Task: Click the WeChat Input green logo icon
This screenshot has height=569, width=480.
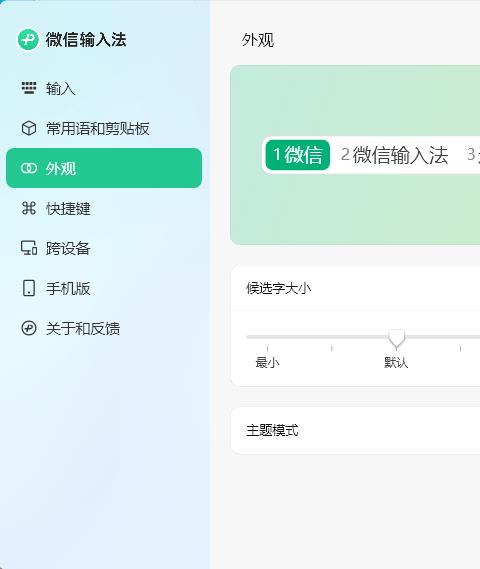Action: (28, 39)
